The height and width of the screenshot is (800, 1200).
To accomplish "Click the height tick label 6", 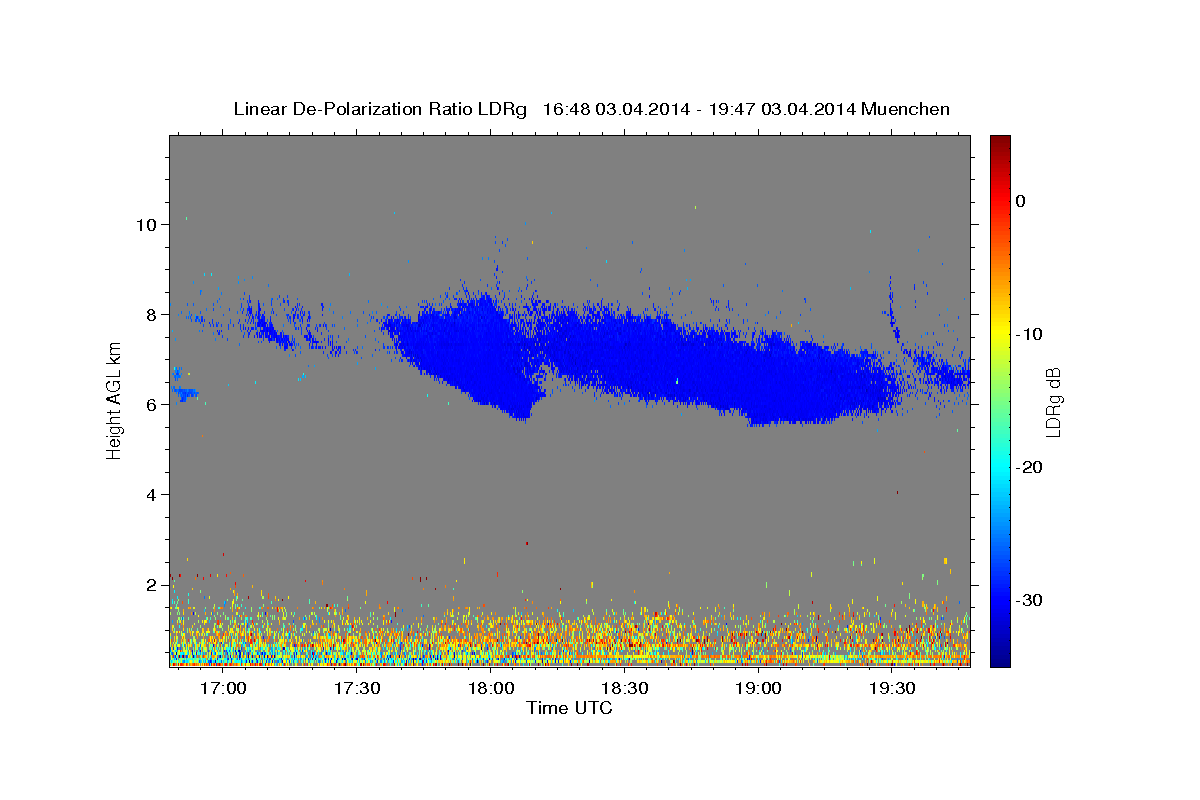I will coord(152,404).
